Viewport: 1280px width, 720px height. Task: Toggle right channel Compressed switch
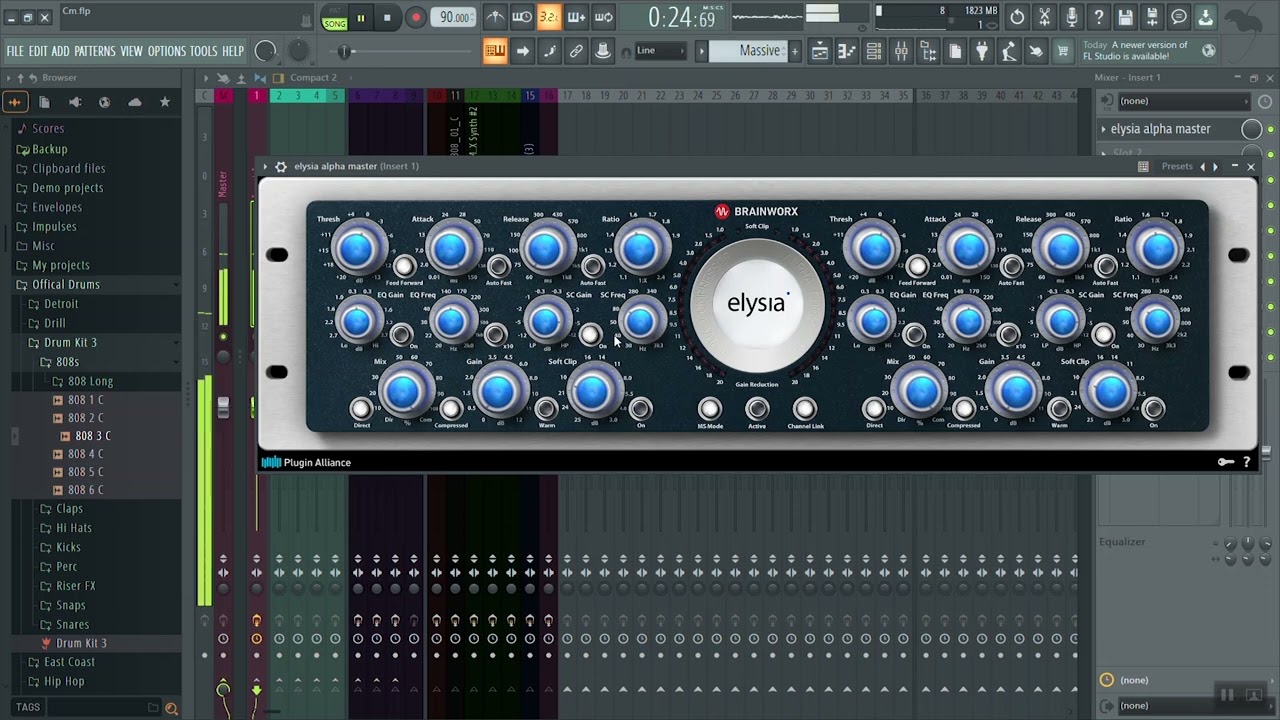click(963, 408)
